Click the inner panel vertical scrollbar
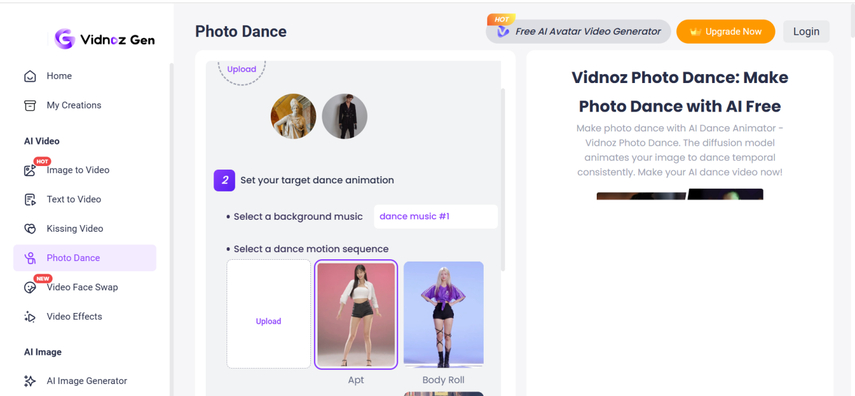The width and height of the screenshot is (855, 396). click(503, 180)
